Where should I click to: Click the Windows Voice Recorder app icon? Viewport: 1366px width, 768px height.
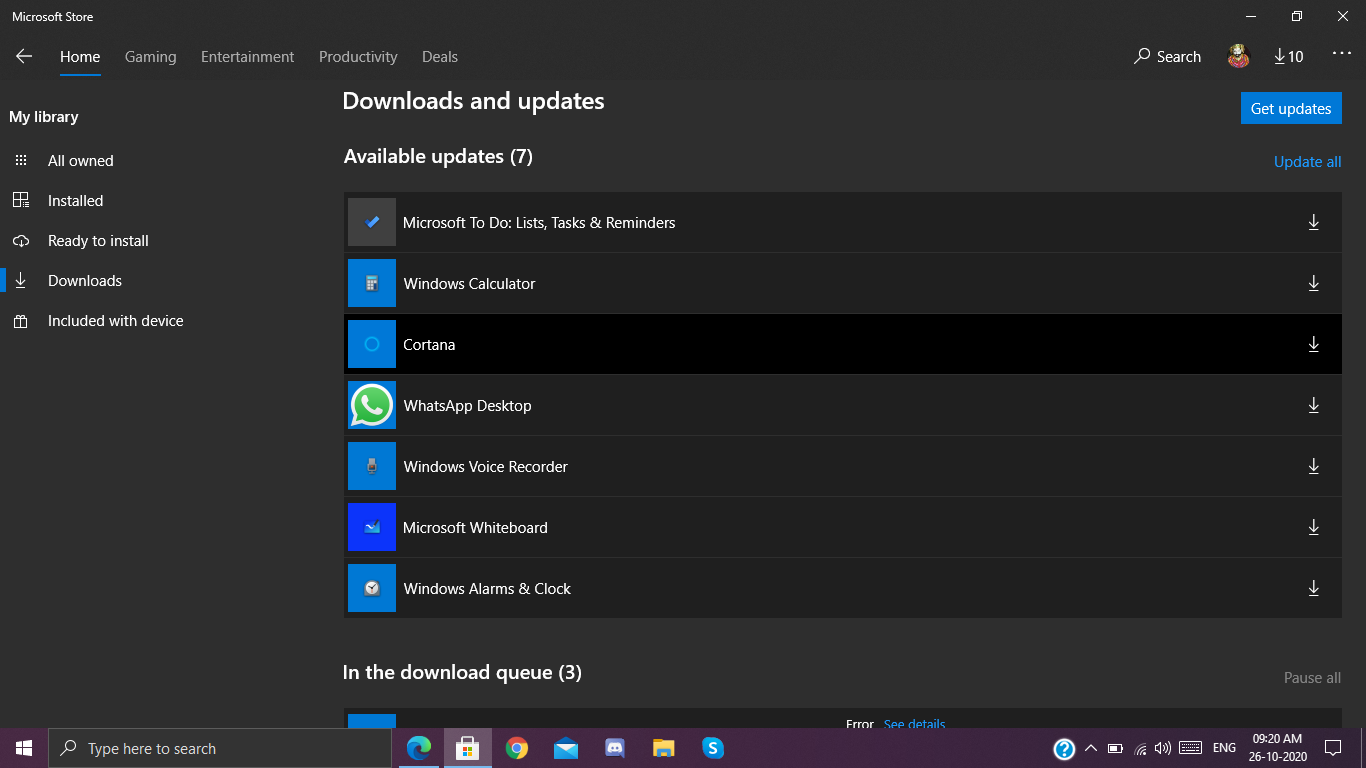[372, 466]
